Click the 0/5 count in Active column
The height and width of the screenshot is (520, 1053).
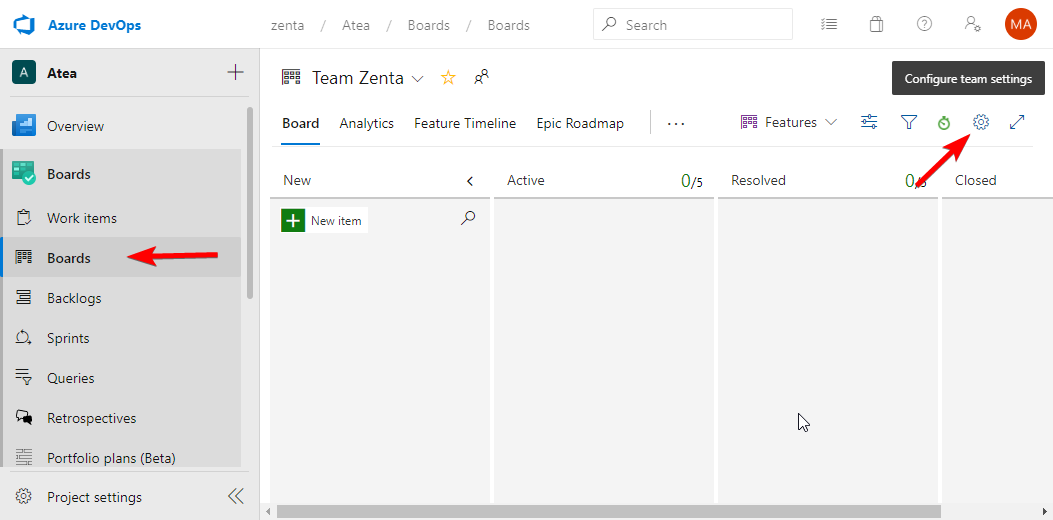point(692,181)
